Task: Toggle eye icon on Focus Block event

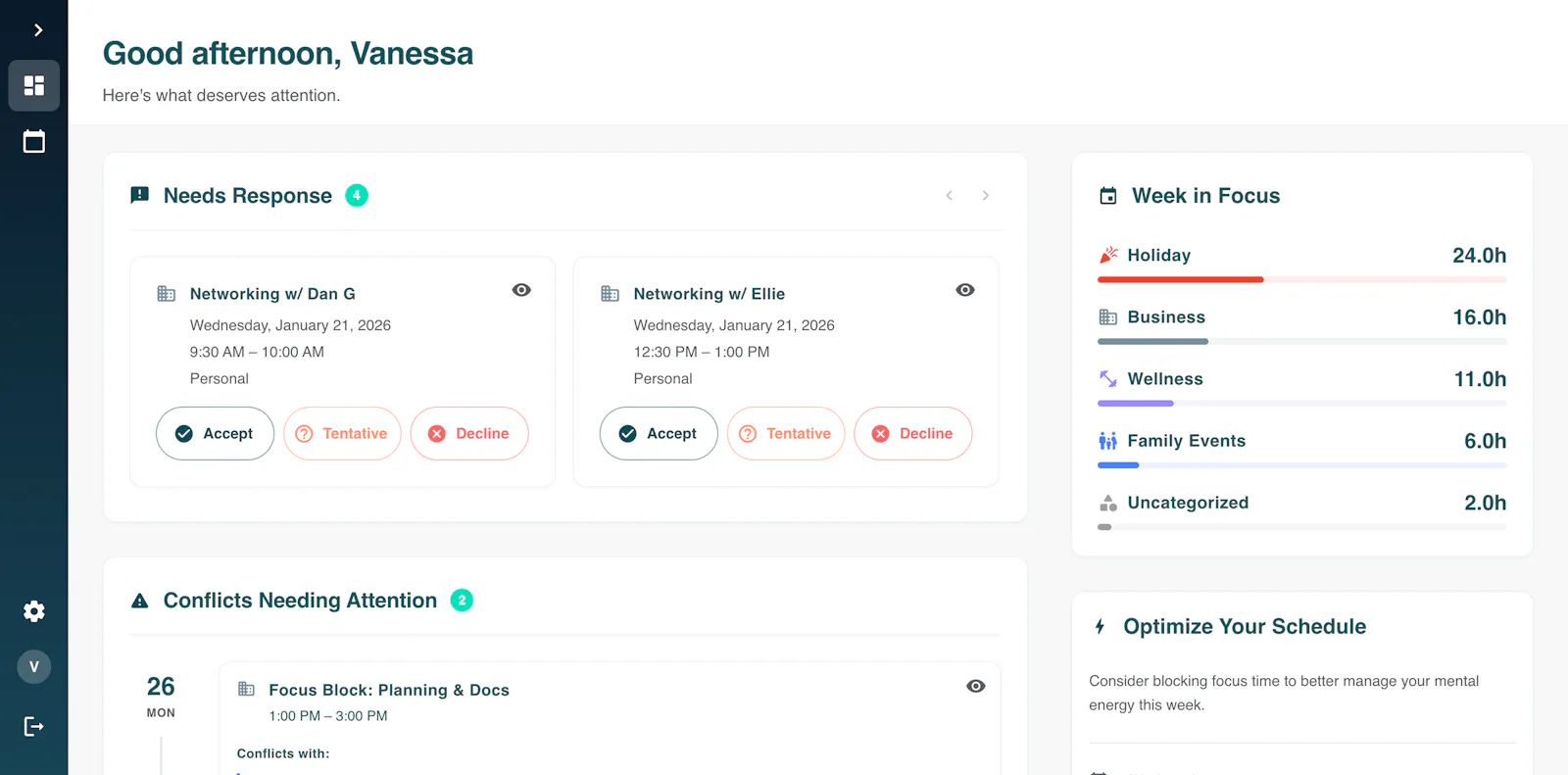Action: (976, 686)
